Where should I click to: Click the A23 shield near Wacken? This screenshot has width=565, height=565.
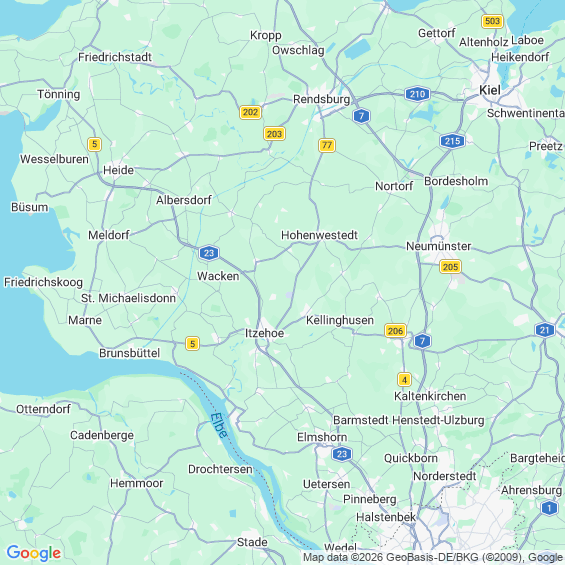209,253
